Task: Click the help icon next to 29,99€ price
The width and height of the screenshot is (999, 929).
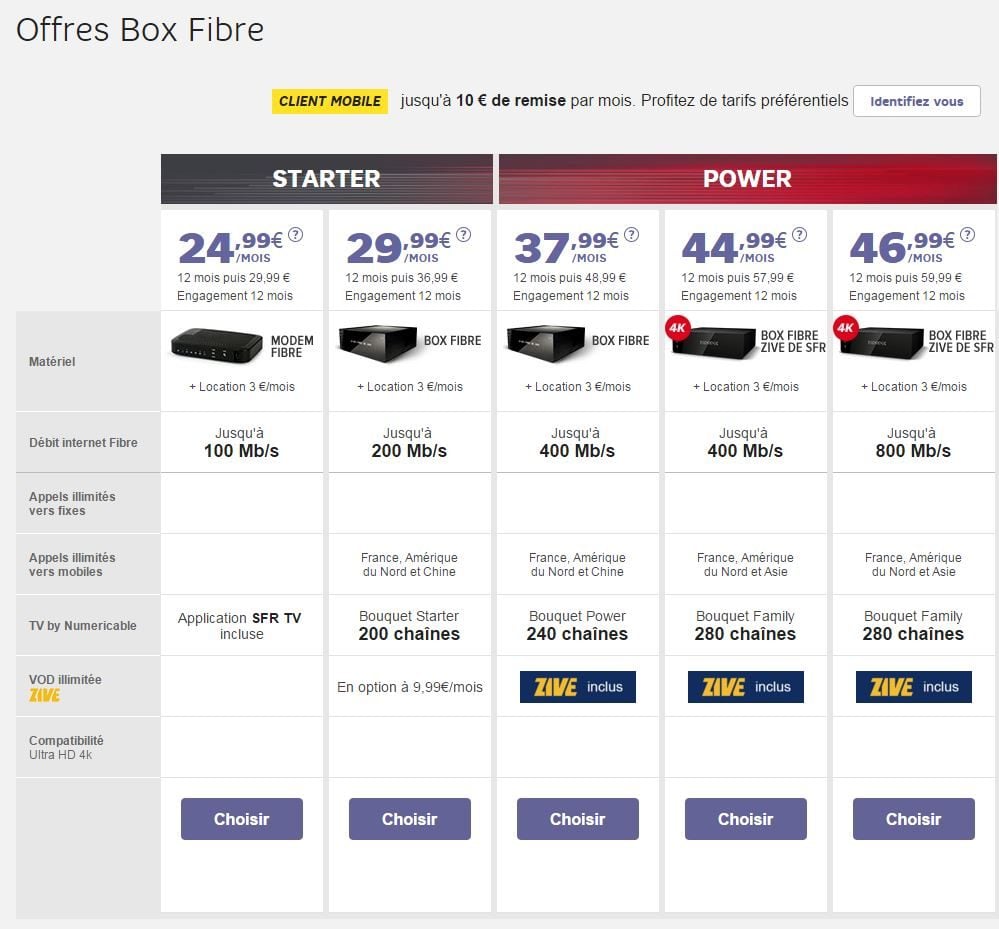Action: pyautogui.click(x=463, y=235)
